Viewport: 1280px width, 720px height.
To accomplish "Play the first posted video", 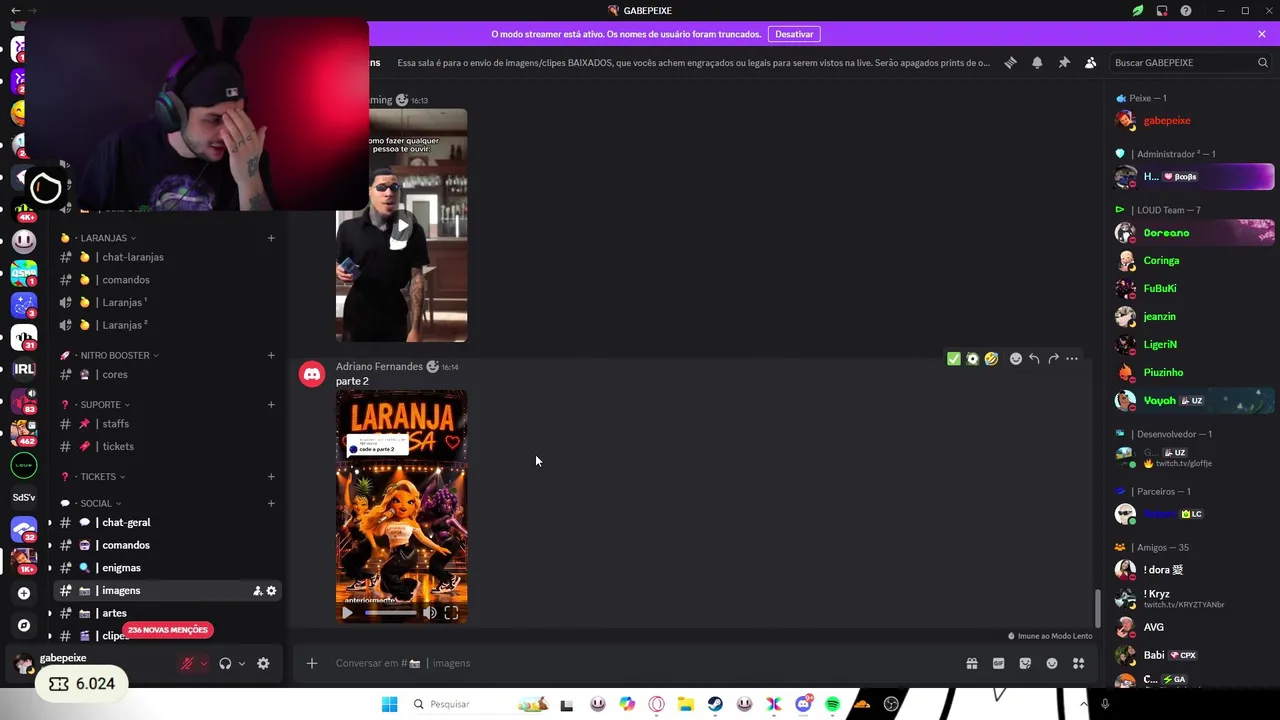I will tap(401, 225).
